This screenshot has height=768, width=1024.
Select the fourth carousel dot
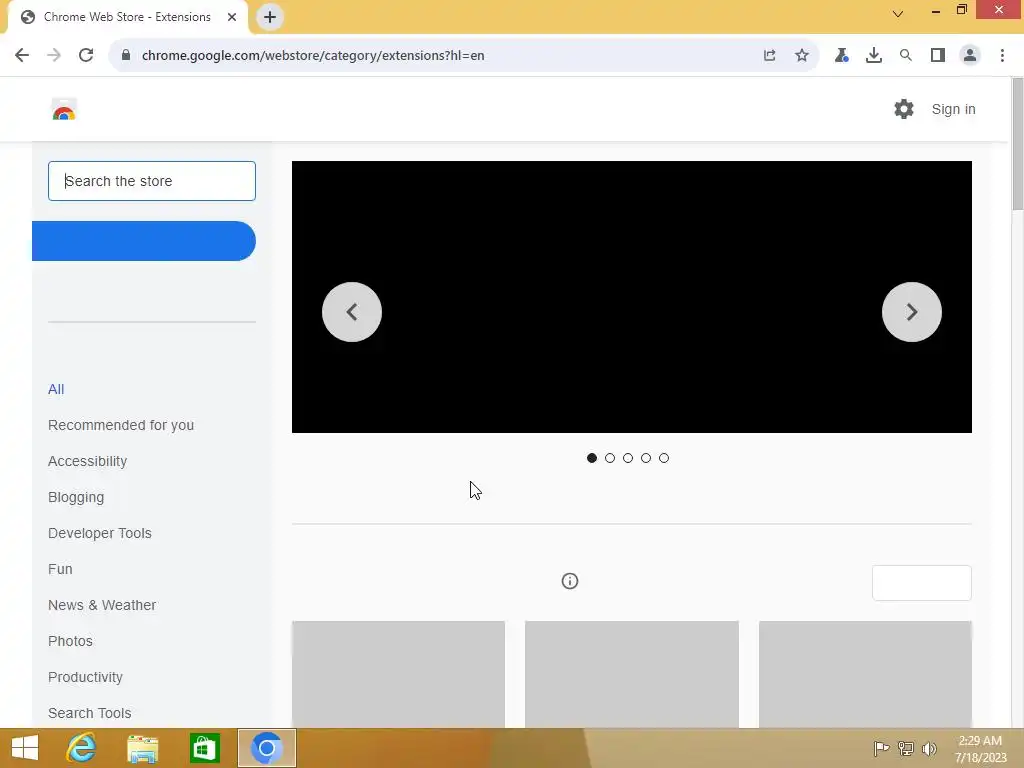(646, 458)
